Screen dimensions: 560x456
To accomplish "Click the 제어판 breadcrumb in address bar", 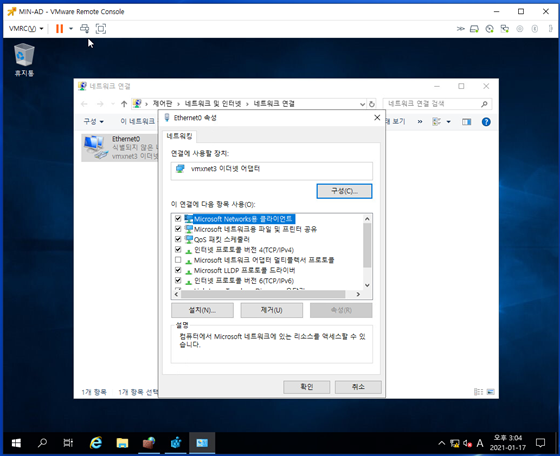I will click(x=162, y=104).
